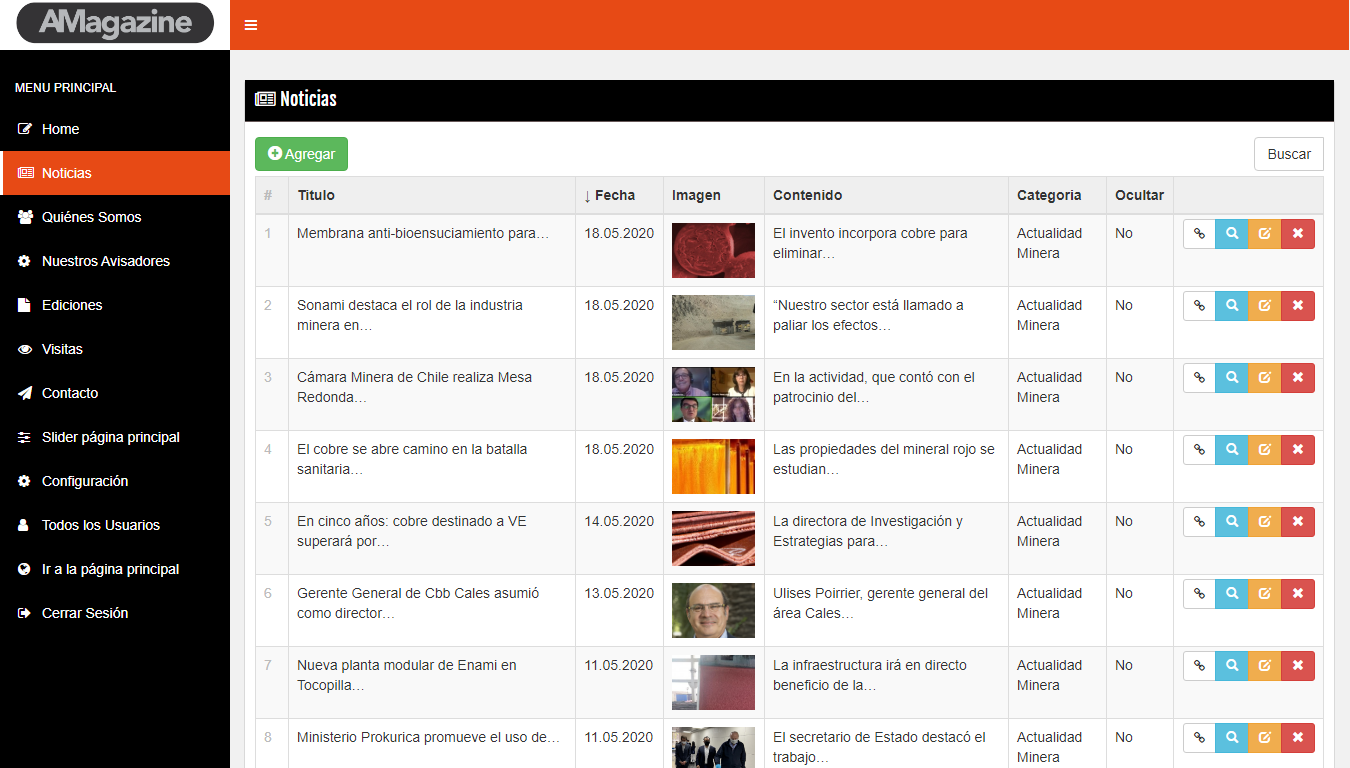Open the thumbnail image of Ulises Poirrier
Viewport: 1350px width, 768px height.
[713, 610]
